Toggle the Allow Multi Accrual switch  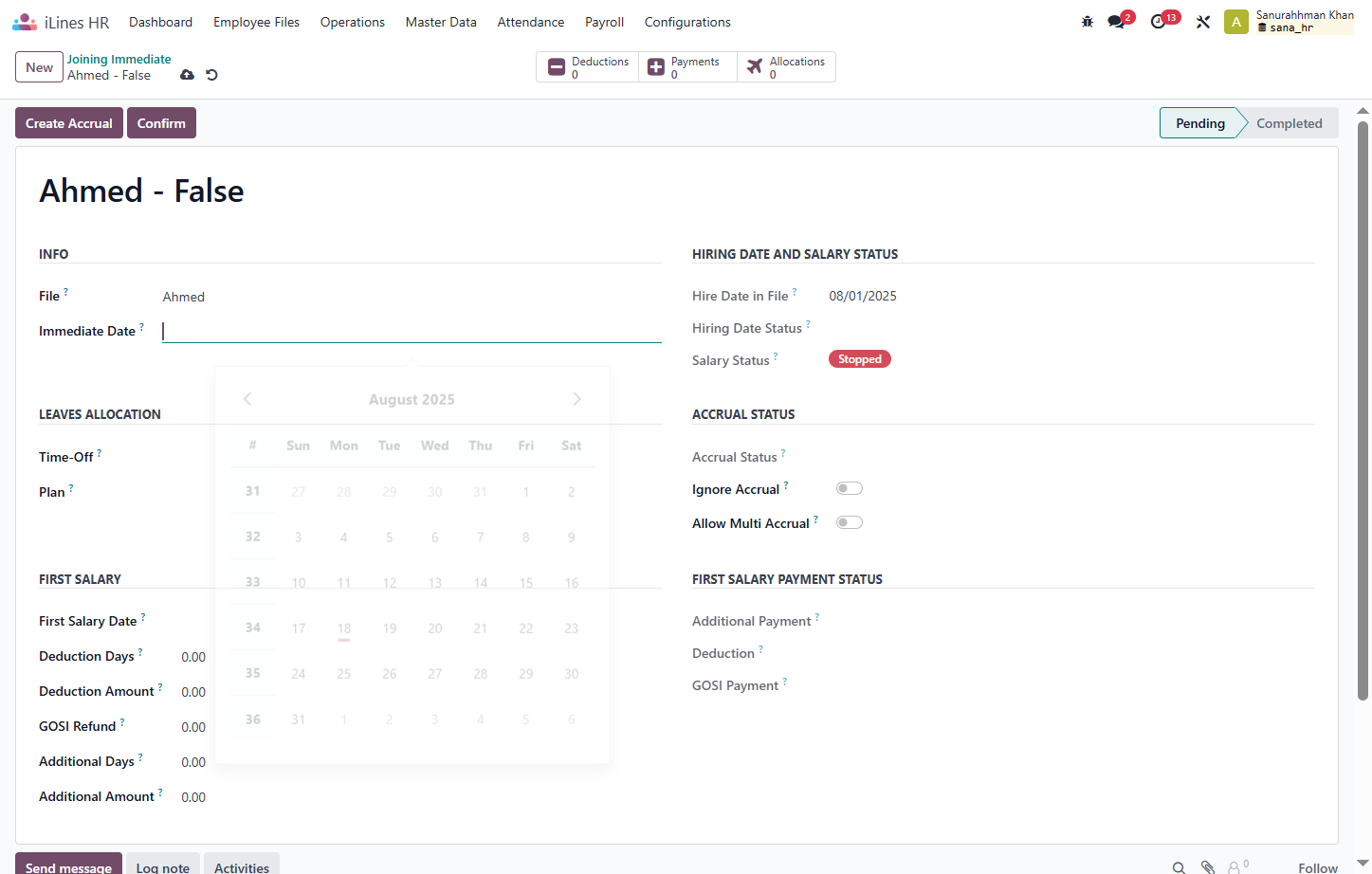coord(850,522)
